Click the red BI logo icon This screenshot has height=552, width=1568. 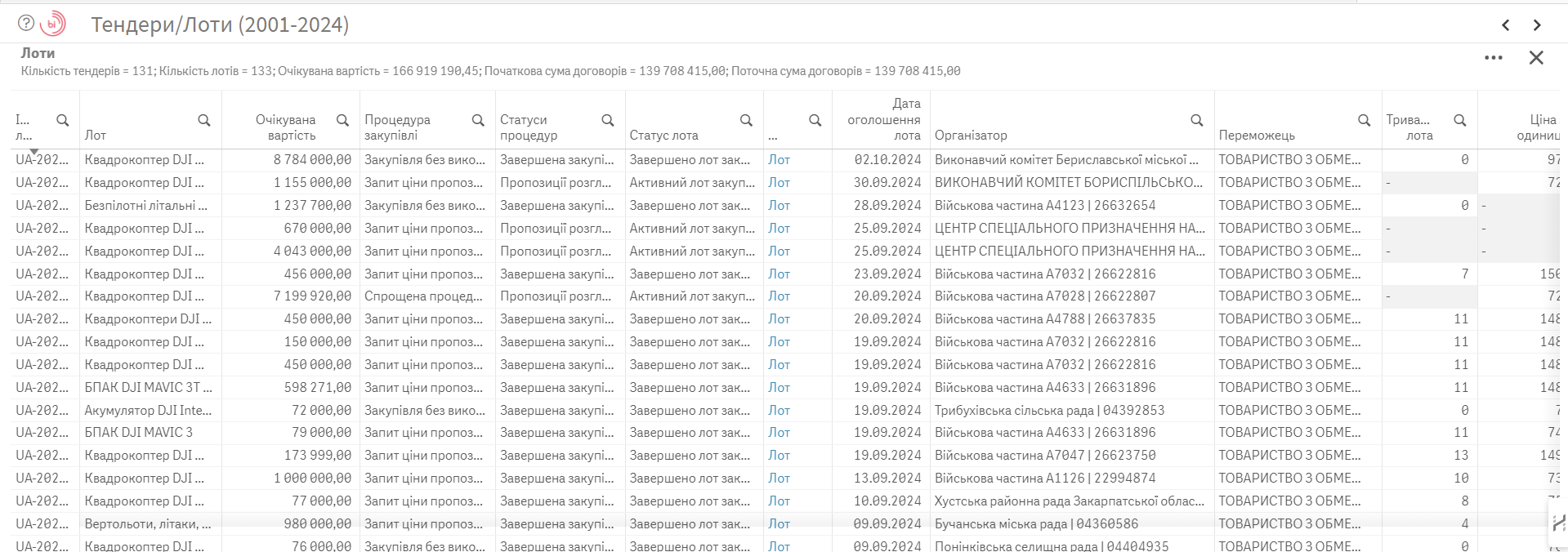tap(53, 24)
